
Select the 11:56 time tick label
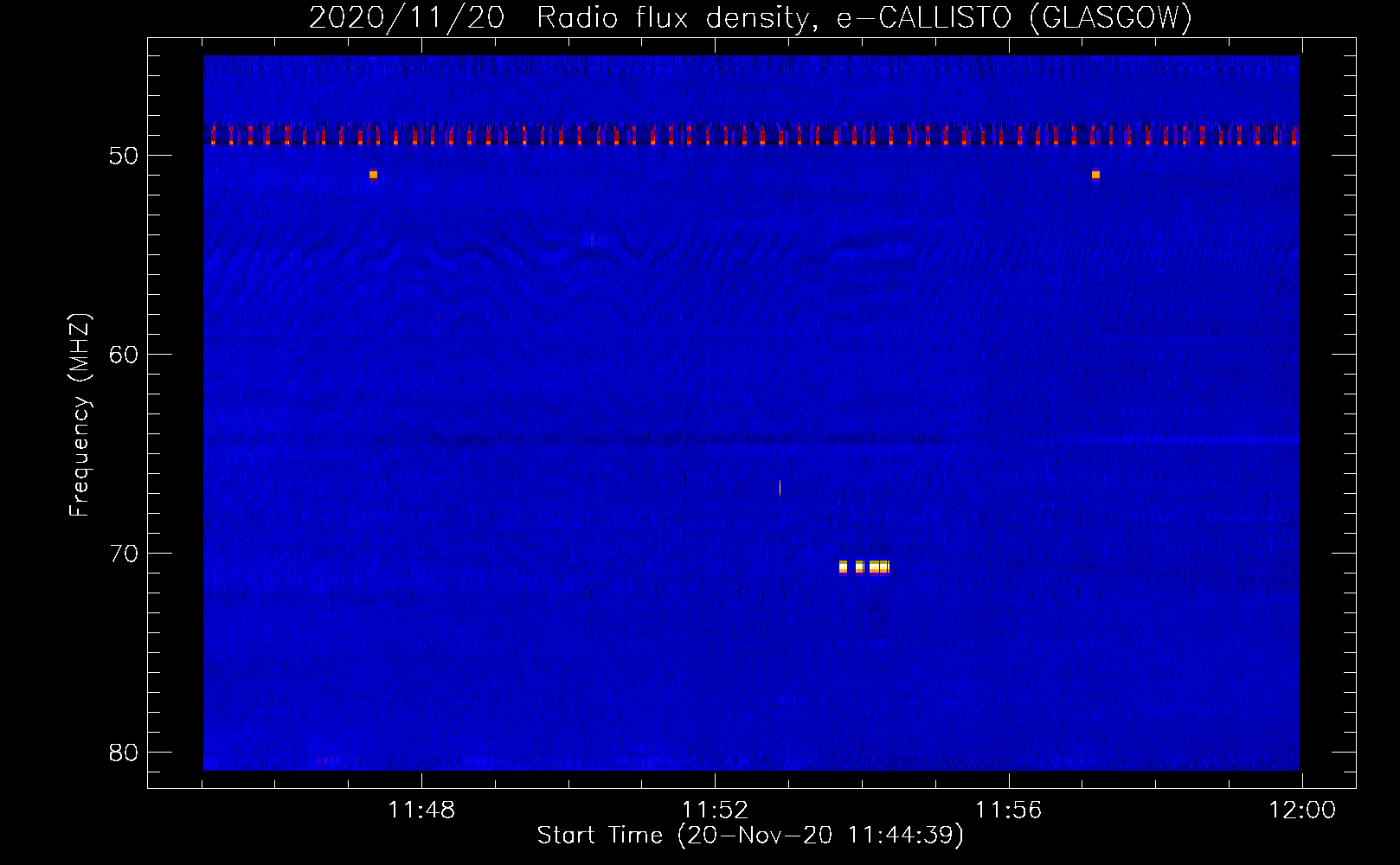(x=1008, y=811)
